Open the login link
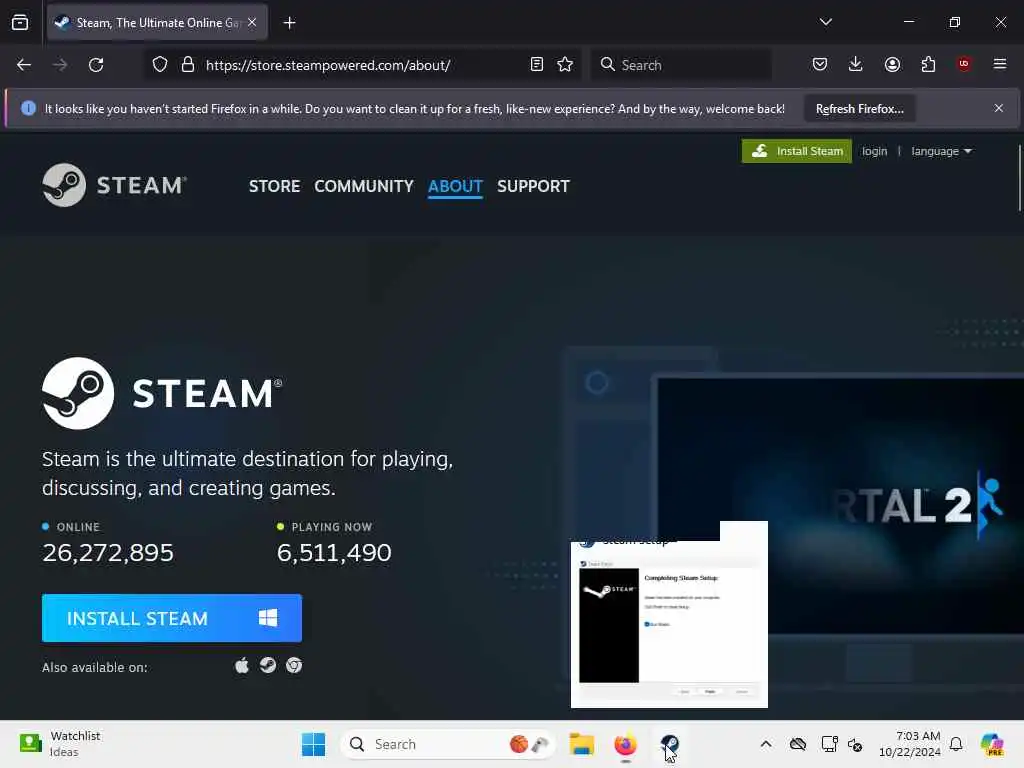This screenshot has height=768, width=1024. tap(874, 151)
